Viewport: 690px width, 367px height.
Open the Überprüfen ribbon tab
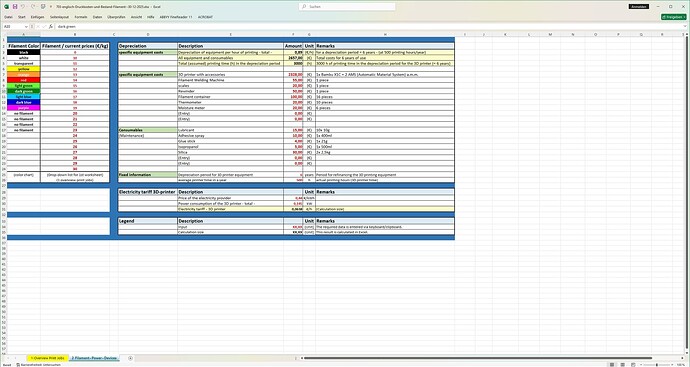coord(116,17)
